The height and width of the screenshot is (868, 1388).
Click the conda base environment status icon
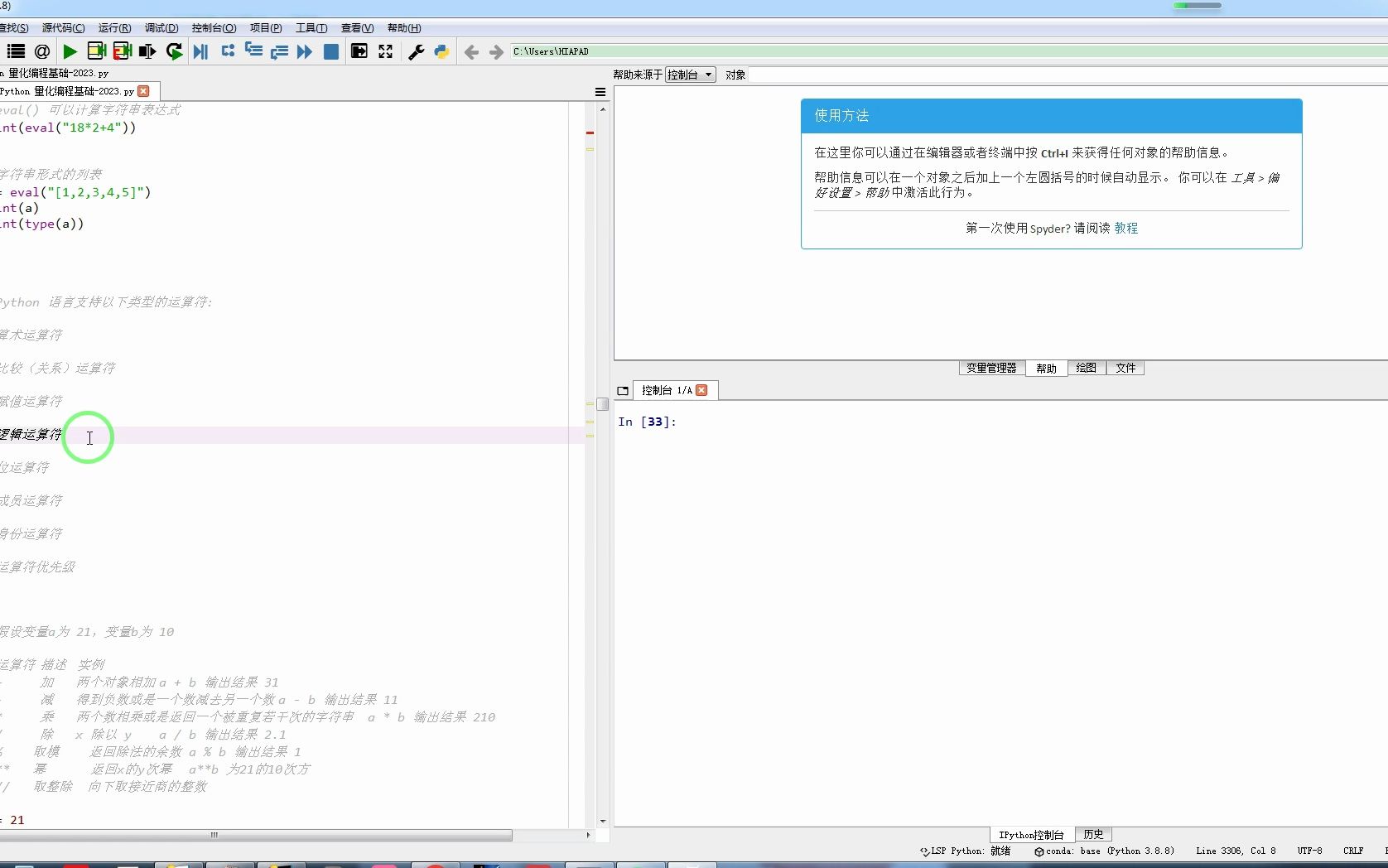coord(1039,851)
